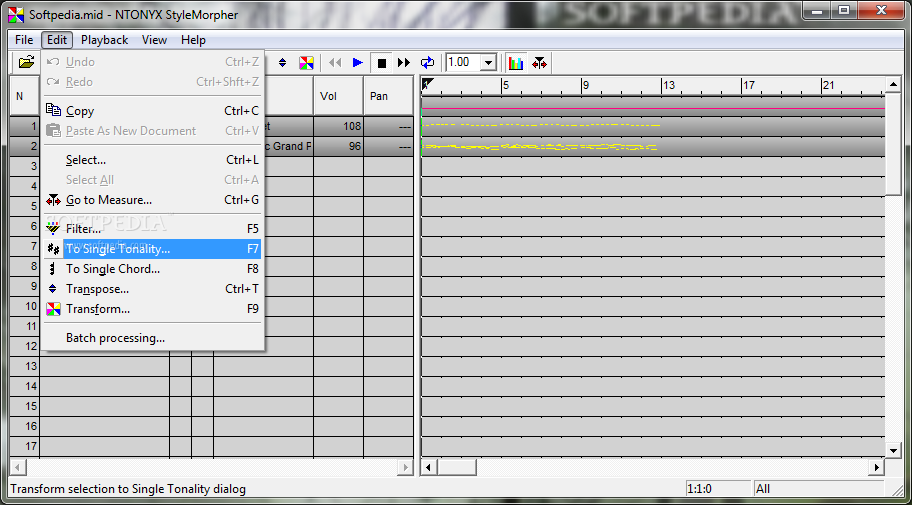This screenshot has width=912, height=505.
Task: Click measure 17 on the timeline ruler
Action: pos(749,86)
